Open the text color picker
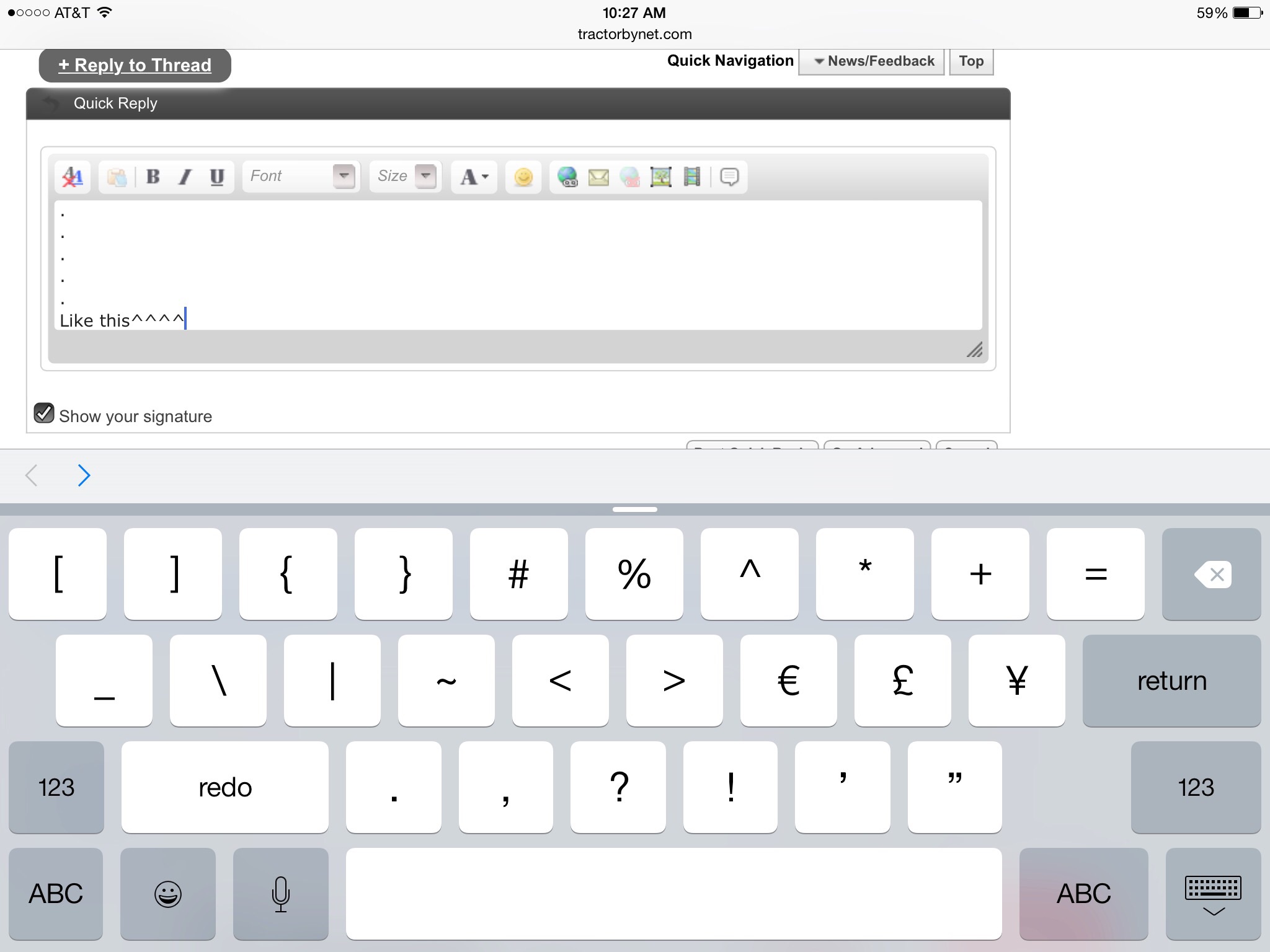This screenshot has height=952, width=1270. pyautogui.click(x=474, y=177)
